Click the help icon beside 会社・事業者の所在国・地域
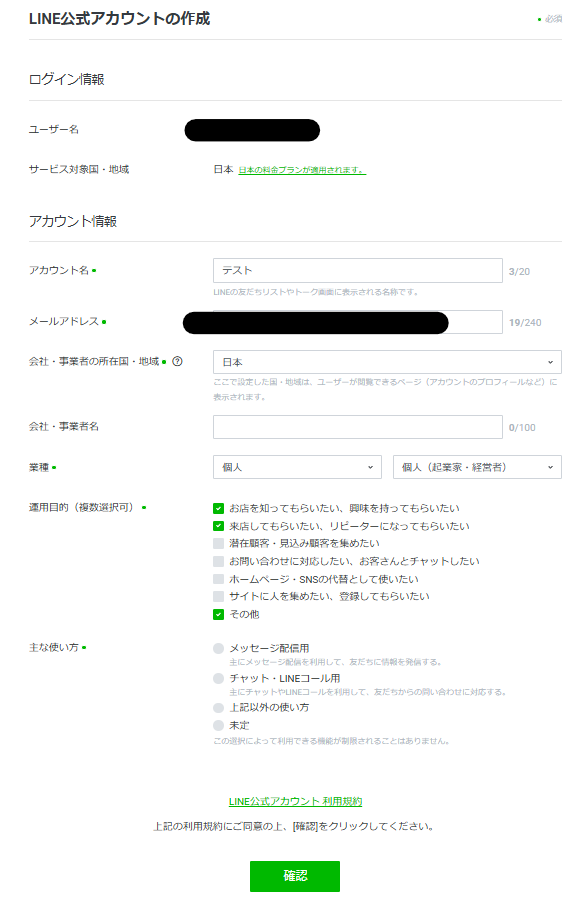Viewport: 583px width, 897px height. click(177, 361)
